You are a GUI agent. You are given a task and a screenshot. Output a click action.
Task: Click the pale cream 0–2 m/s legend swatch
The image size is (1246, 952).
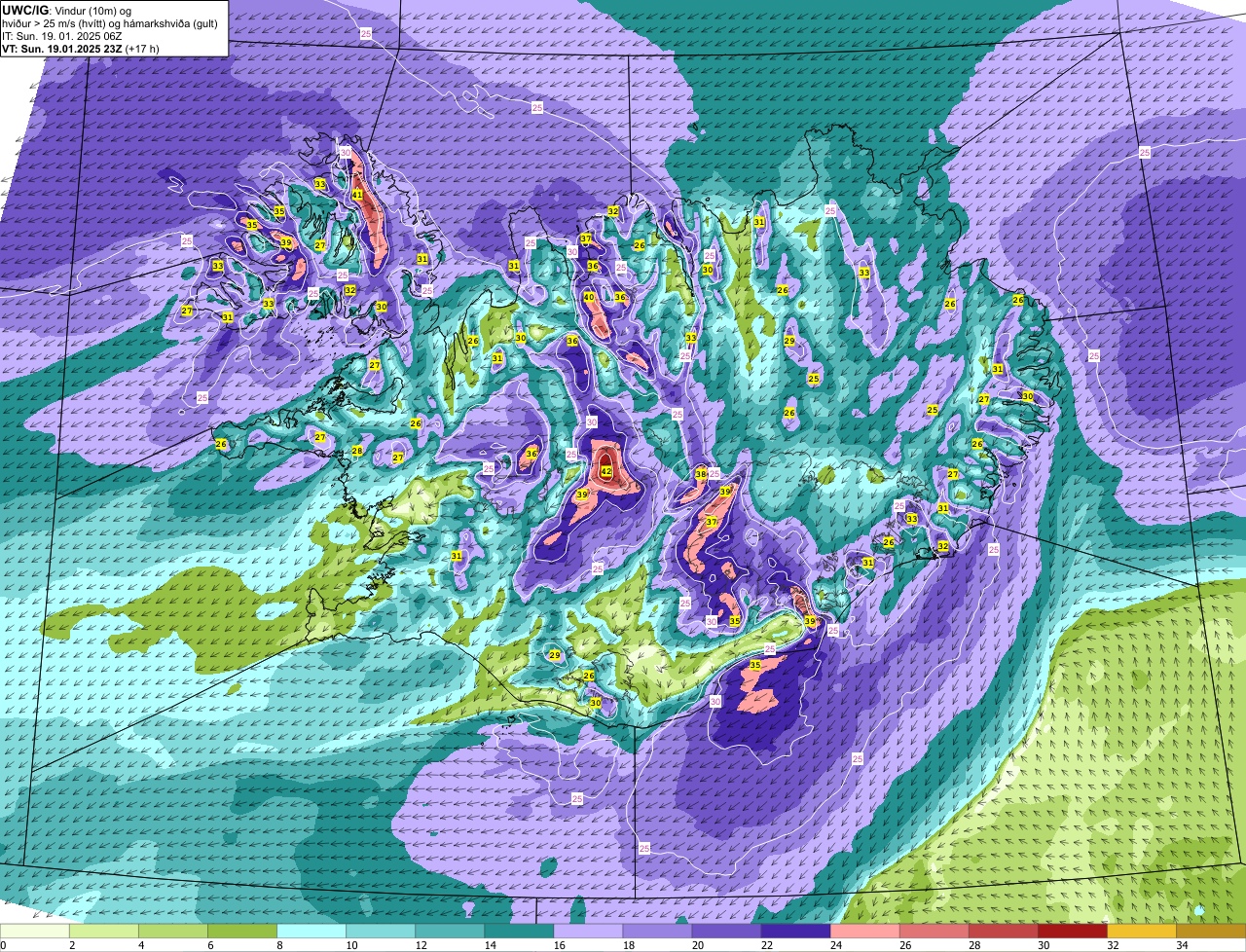pos(35,932)
